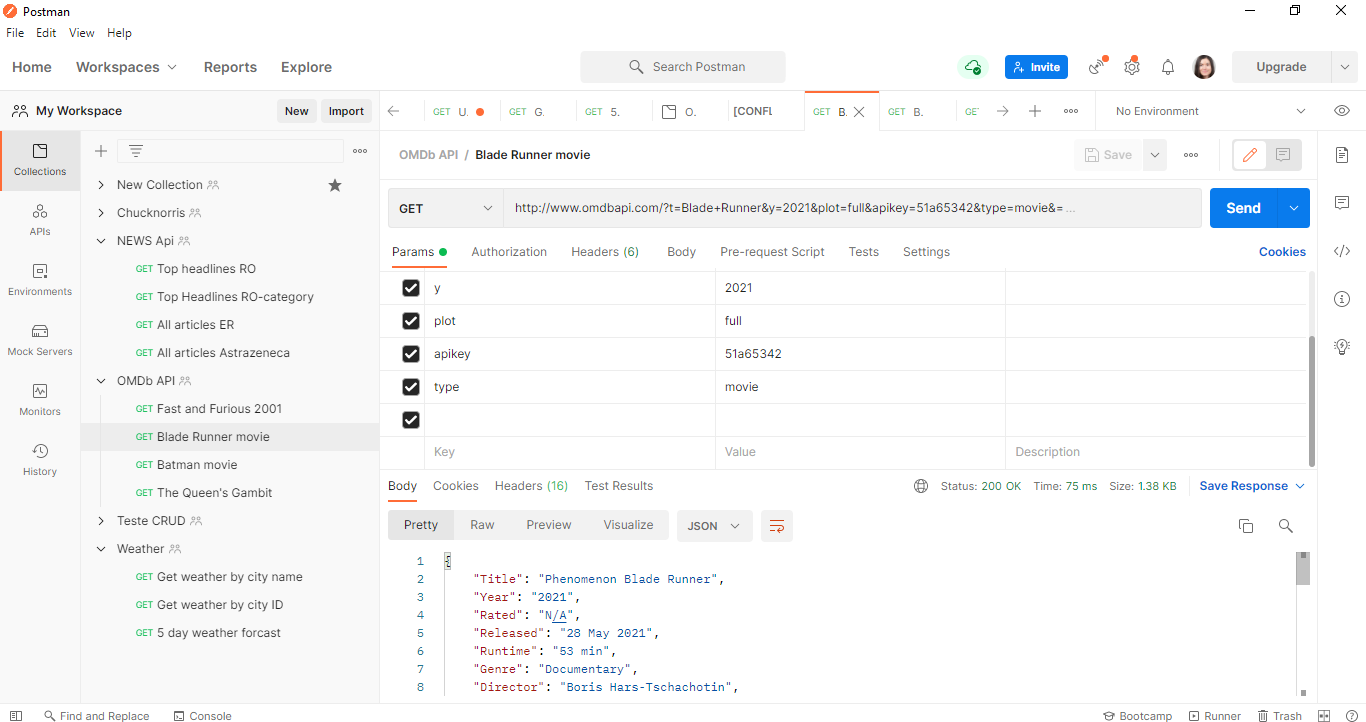Open the Workspaces menu
The height and width of the screenshot is (722, 1366).
(126, 67)
